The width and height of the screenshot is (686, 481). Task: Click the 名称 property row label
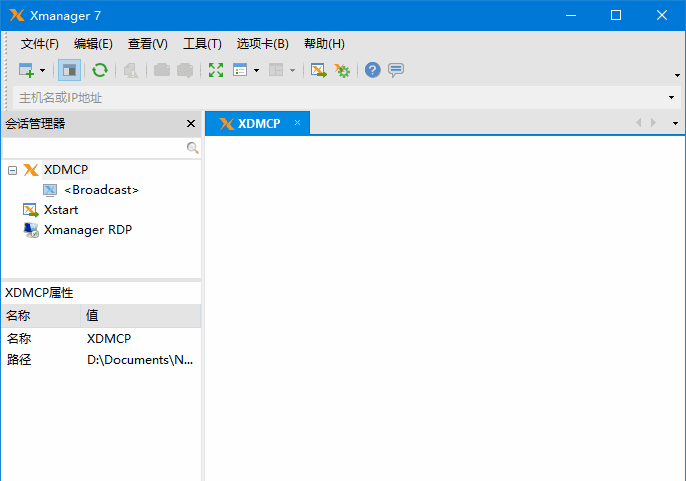coord(19,339)
